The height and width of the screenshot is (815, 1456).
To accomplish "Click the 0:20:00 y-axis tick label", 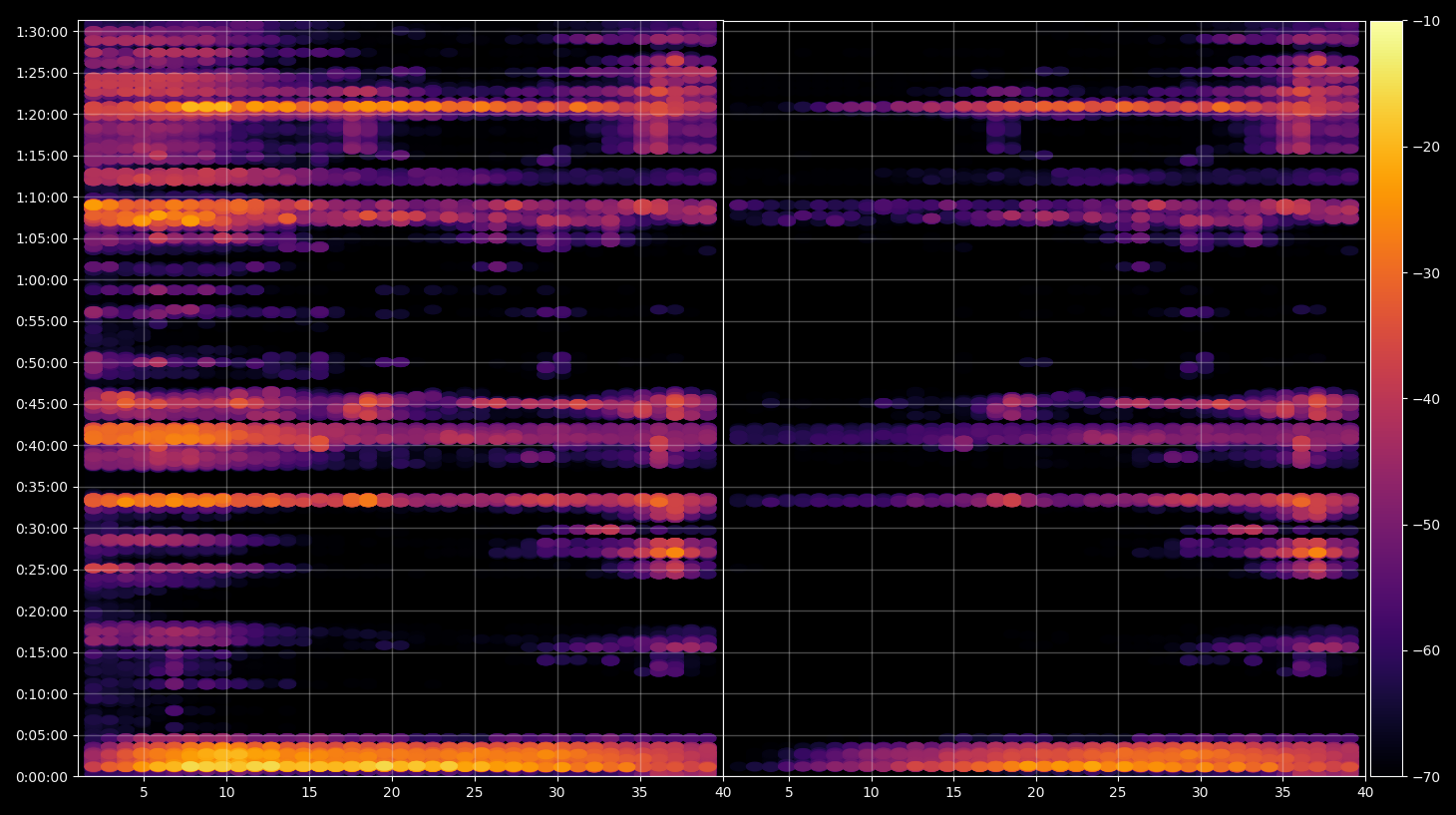I will tap(42, 611).
